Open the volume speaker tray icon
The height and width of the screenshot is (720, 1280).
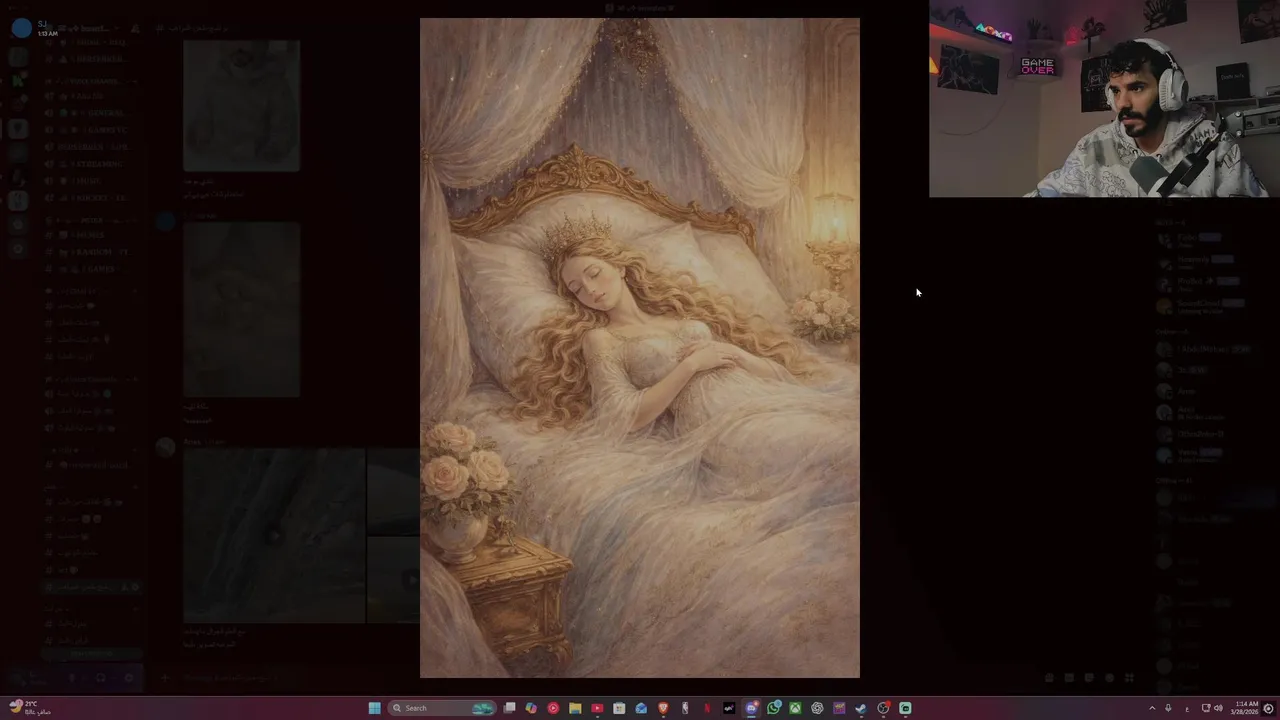1218,708
